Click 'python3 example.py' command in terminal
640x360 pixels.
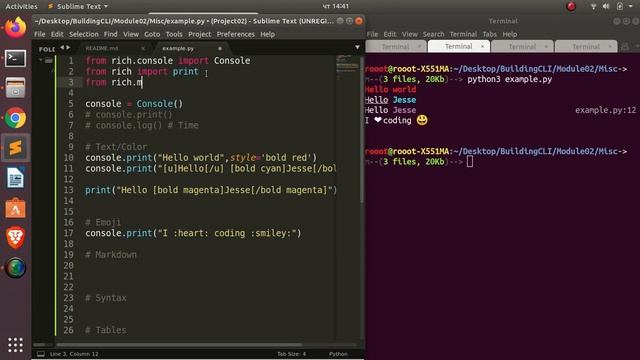pyautogui.click(x=509, y=79)
